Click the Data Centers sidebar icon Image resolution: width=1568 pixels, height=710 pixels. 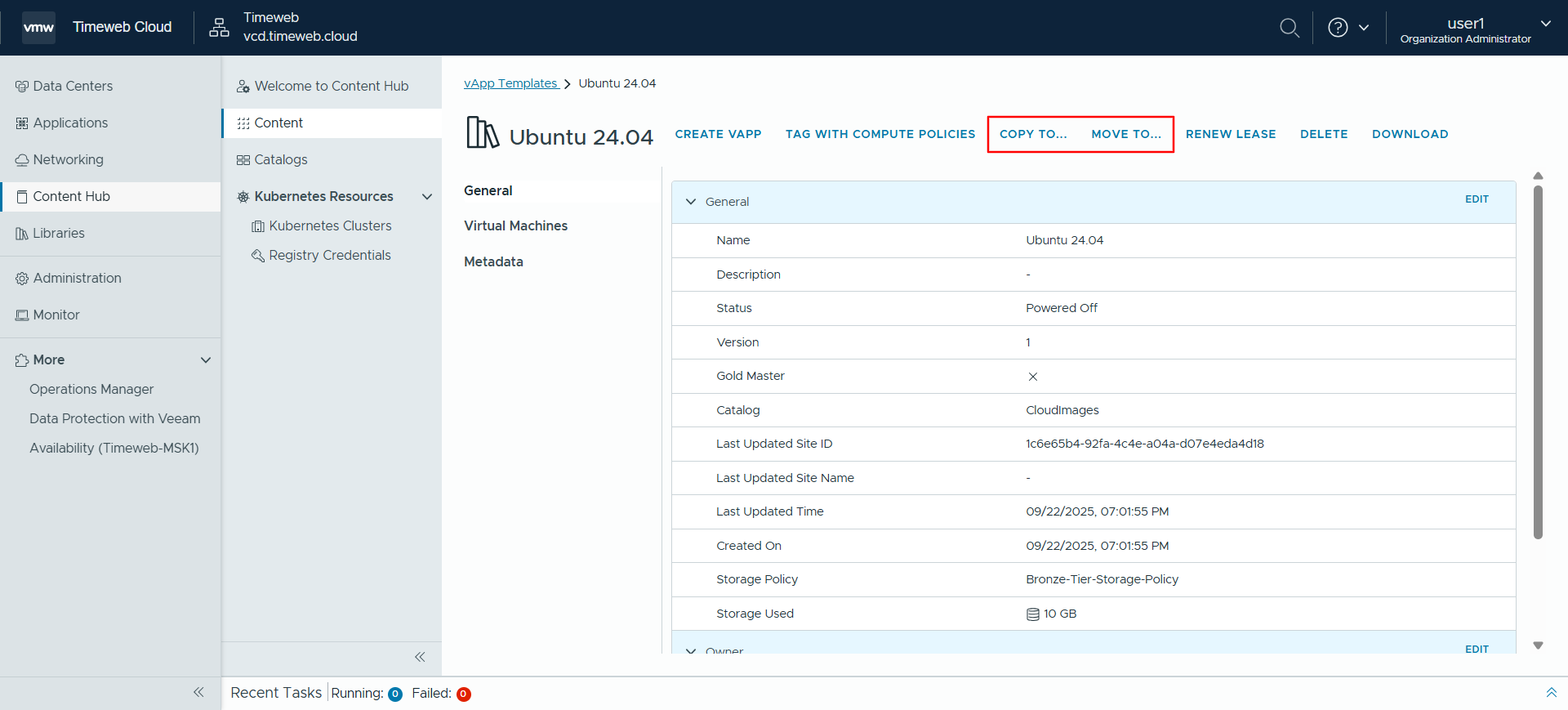22,87
